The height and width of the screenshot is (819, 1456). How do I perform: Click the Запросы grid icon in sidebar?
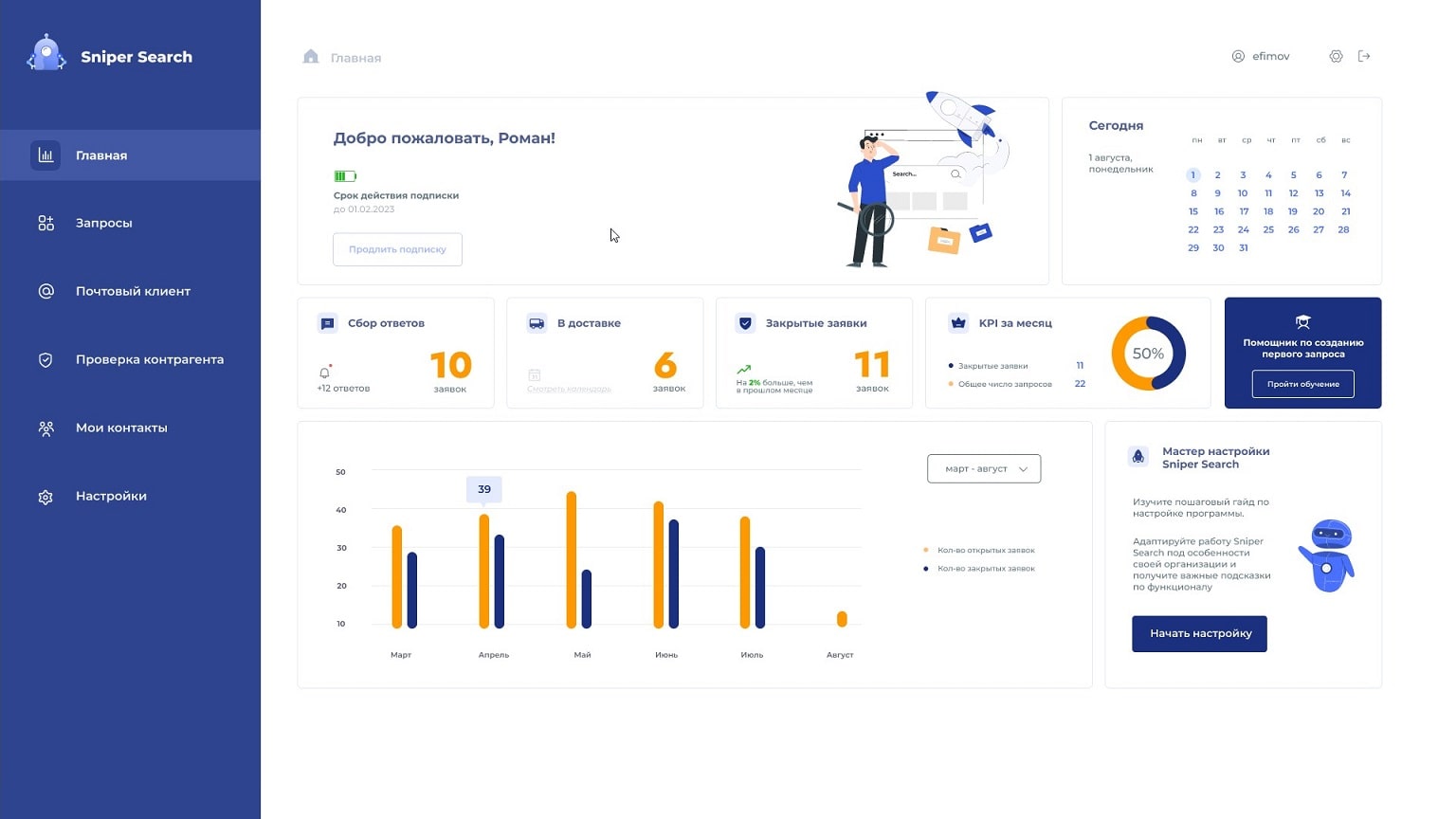click(x=45, y=223)
